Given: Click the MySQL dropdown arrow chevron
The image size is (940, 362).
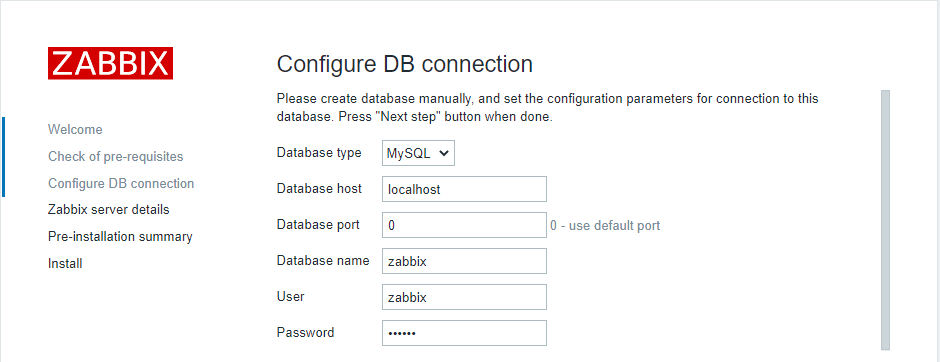Looking at the screenshot, I should coord(444,153).
